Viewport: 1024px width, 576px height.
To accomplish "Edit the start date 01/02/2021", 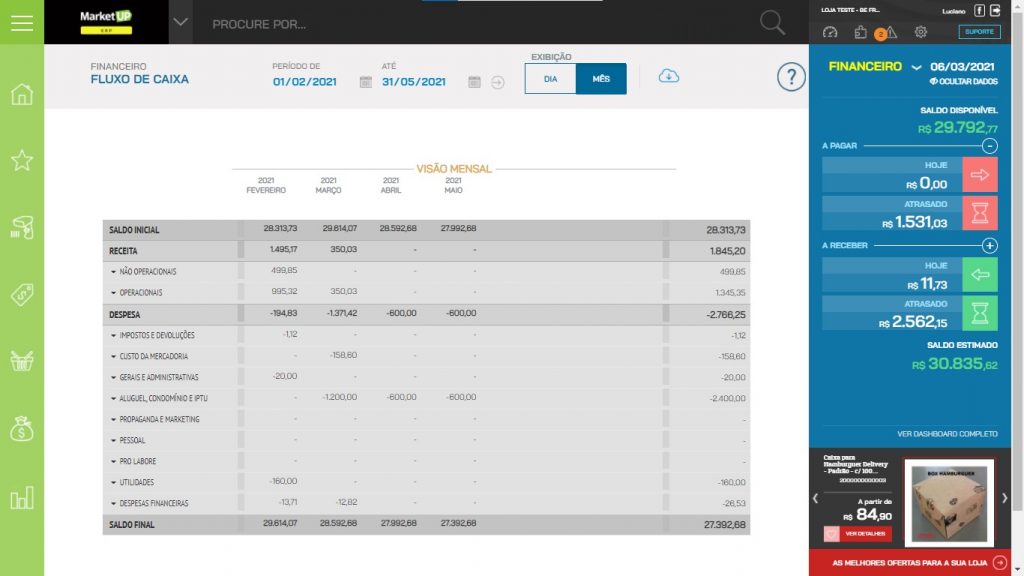I will [305, 82].
